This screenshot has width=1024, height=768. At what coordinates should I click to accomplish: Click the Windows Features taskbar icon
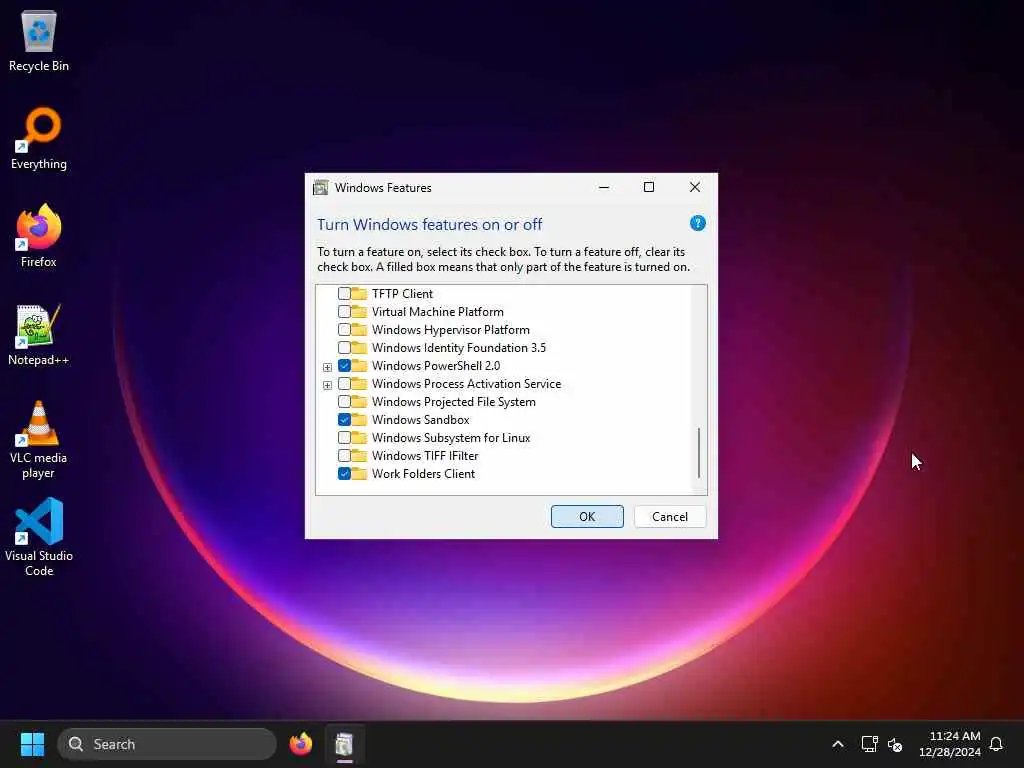(x=344, y=744)
